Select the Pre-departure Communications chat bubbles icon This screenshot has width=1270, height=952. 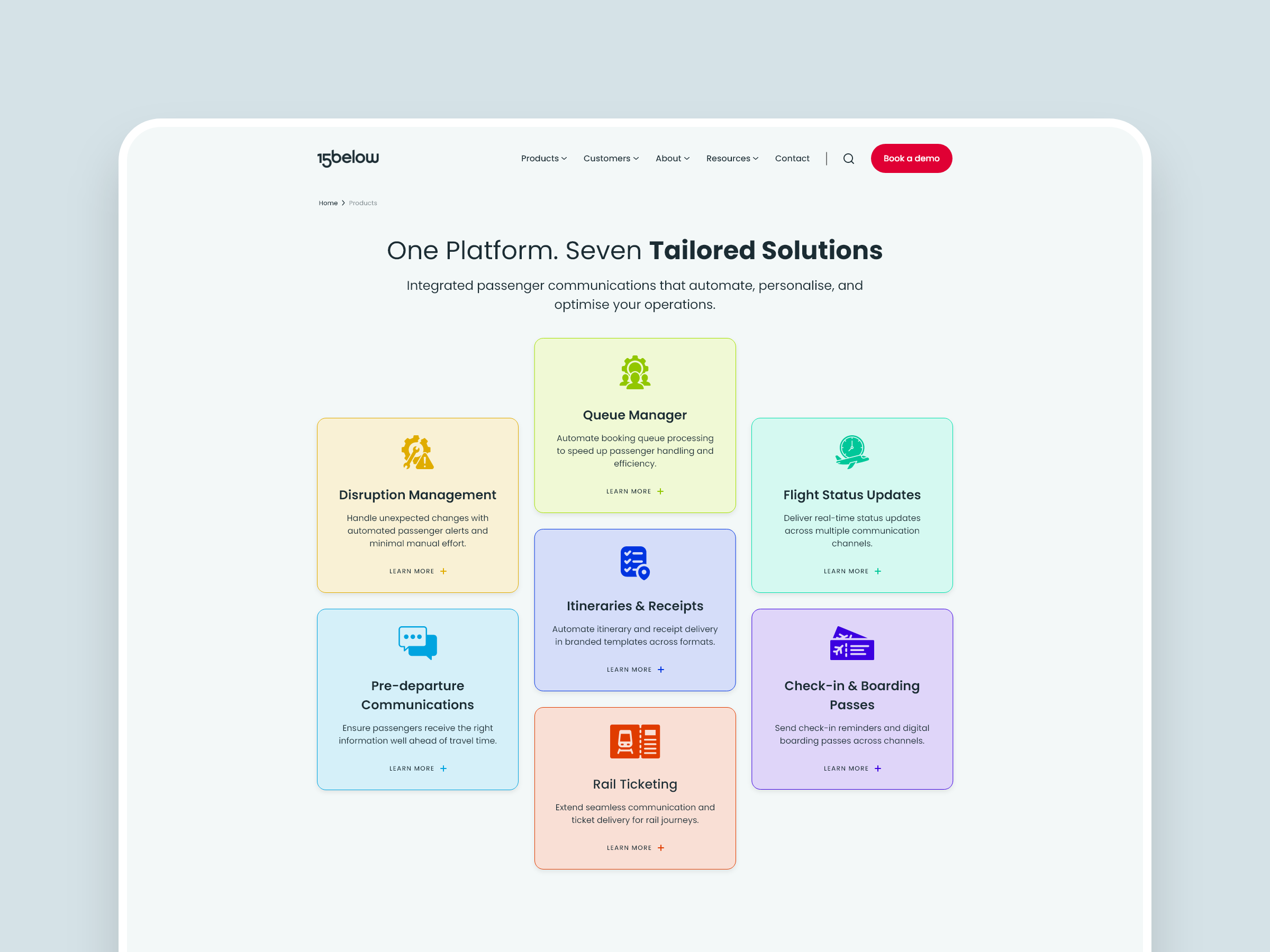tap(417, 643)
